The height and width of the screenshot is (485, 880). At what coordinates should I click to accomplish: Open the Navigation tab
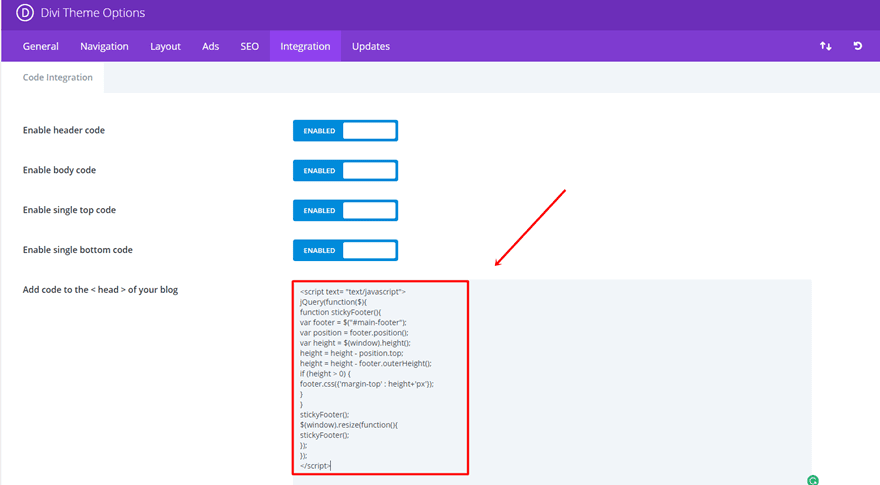tap(104, 46)
